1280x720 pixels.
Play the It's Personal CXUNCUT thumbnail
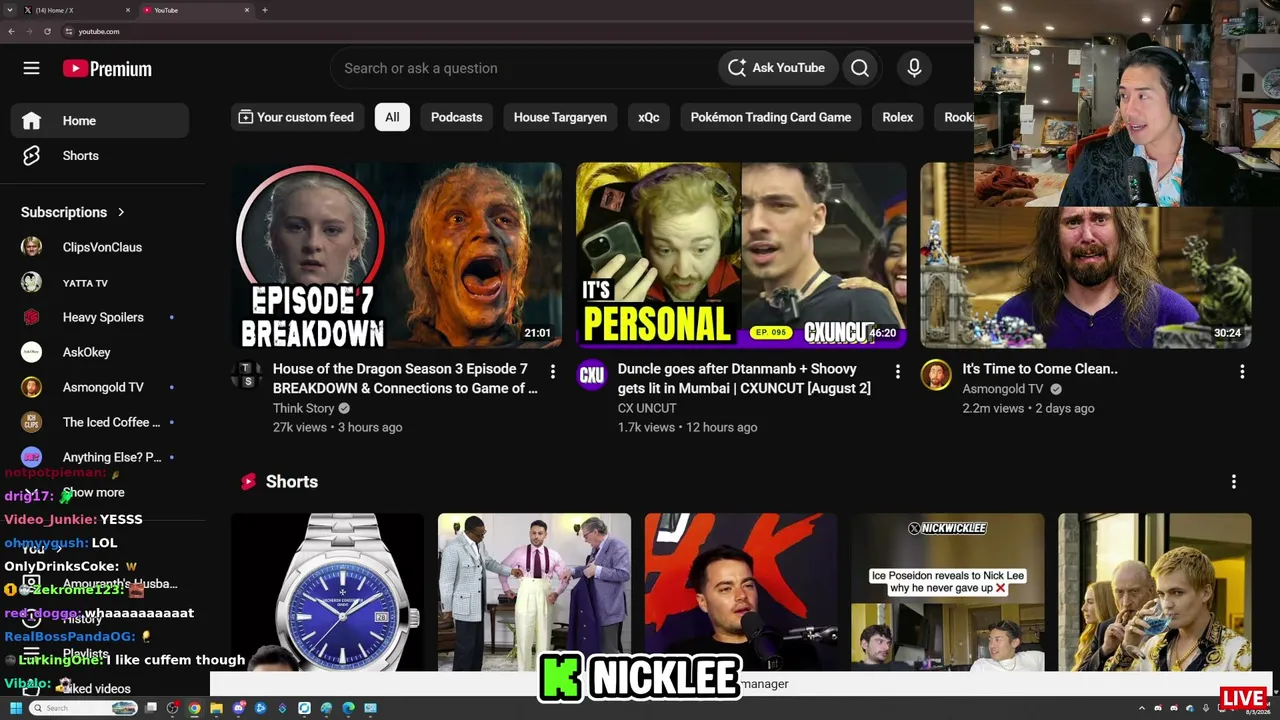coord(741,255)
